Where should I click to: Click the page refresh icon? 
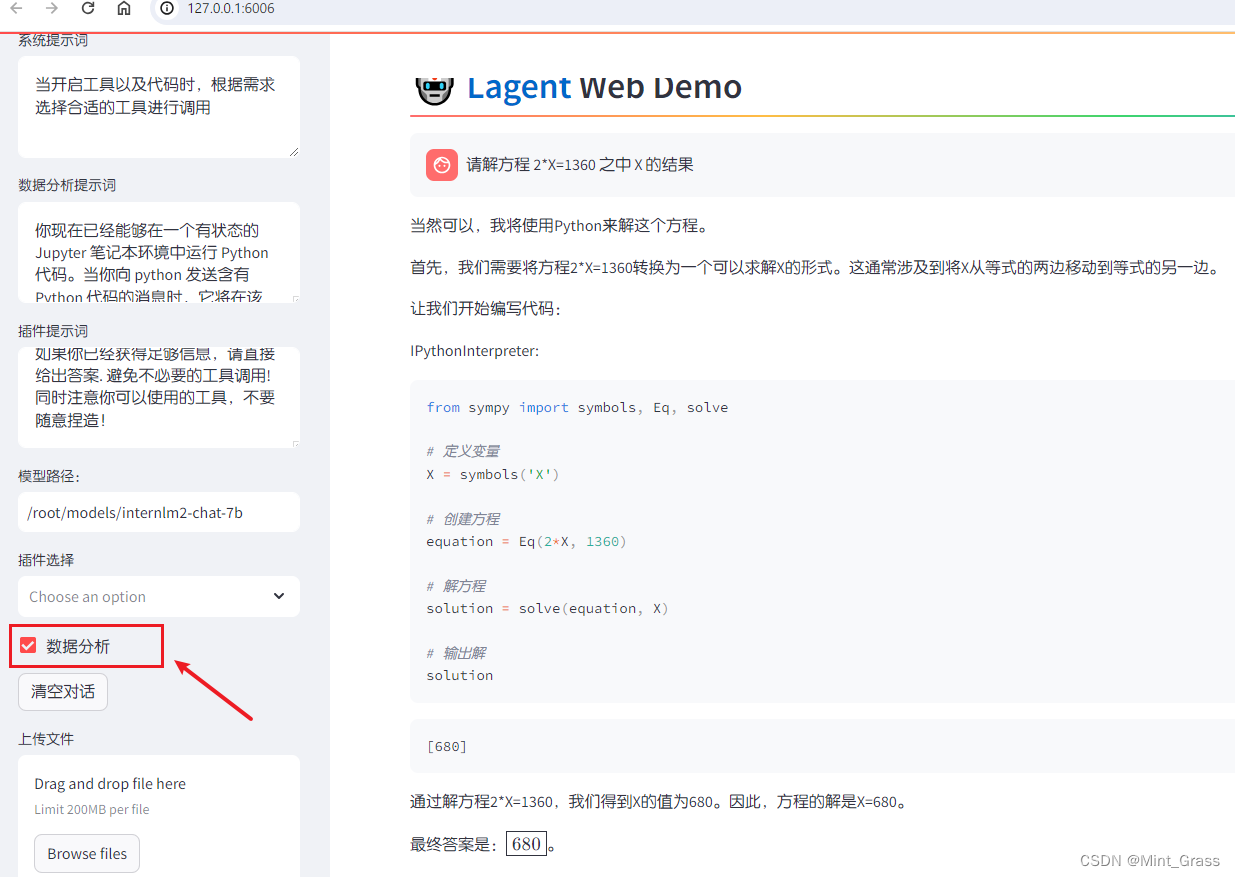[88, 8]
